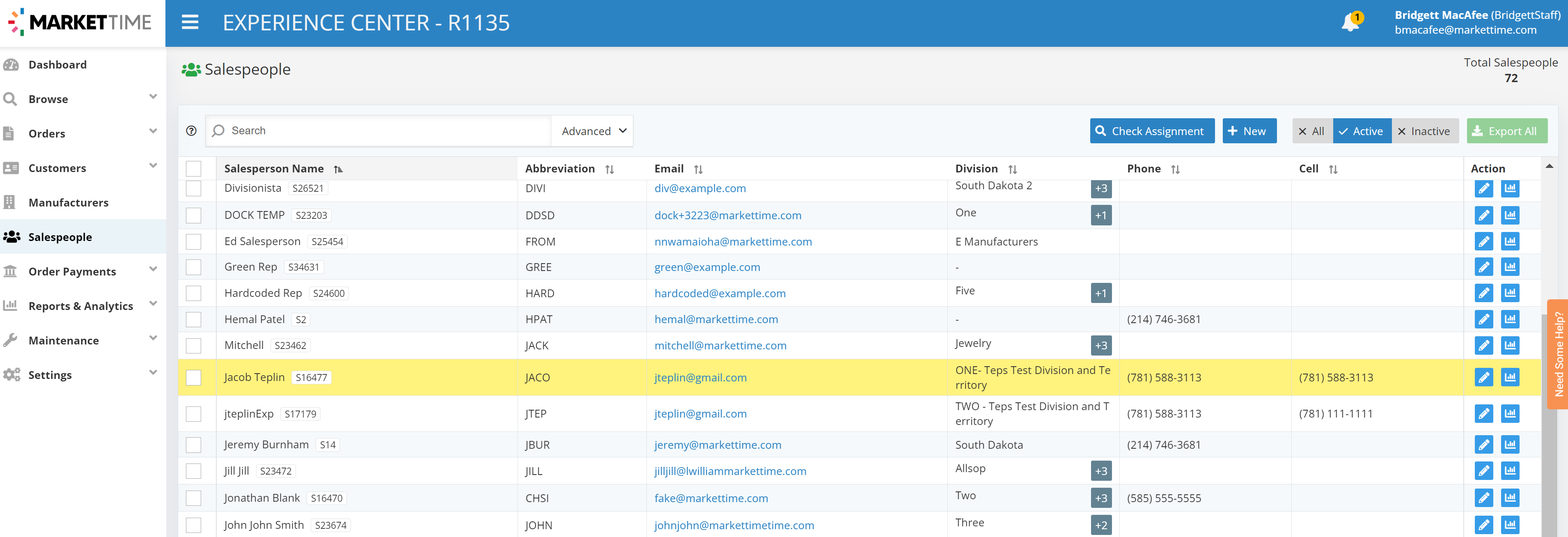Open jeremy@markettime.com email link
Viewport: 1568px width, 537px height.
coord(718,445)
